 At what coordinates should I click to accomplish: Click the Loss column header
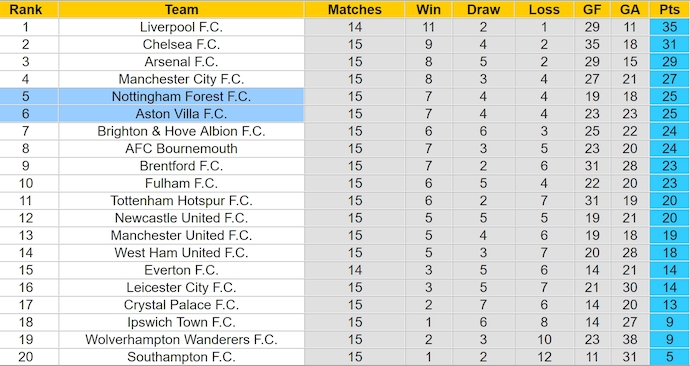[x=544, y=9]
